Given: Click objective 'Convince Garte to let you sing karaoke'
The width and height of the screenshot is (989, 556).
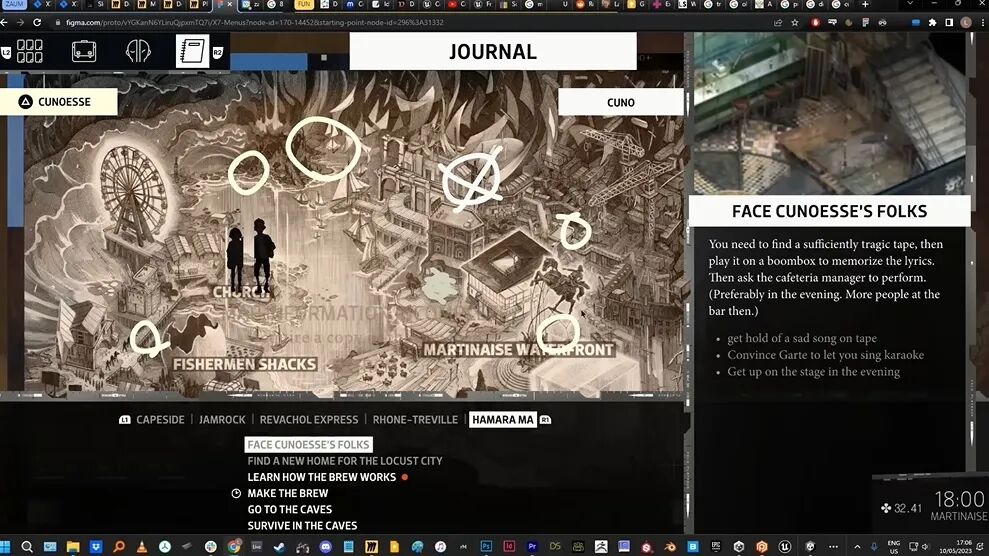Looking at the screenshot, I should [x=825, y=355].
